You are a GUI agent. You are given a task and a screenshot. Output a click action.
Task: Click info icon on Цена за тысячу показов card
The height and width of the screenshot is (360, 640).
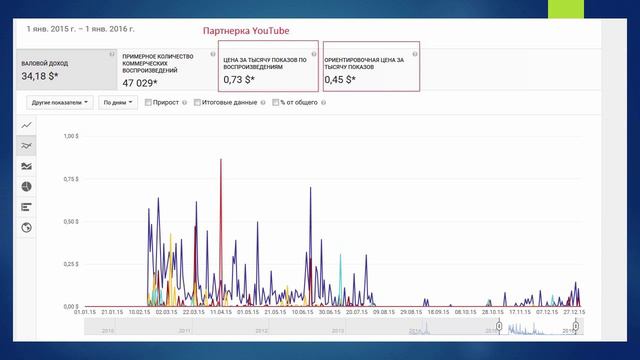tap(314, 54)
